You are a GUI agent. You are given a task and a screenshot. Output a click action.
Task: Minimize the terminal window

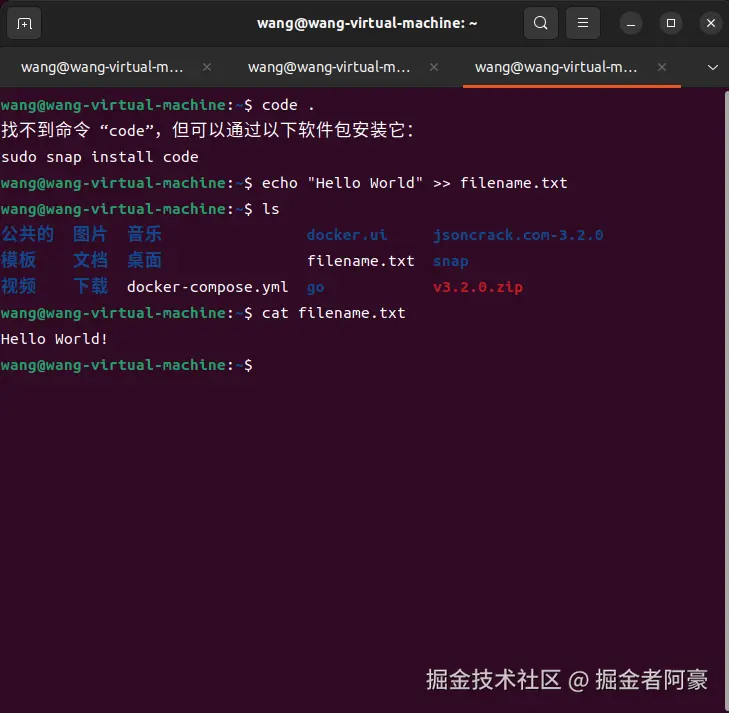(631, 23)
